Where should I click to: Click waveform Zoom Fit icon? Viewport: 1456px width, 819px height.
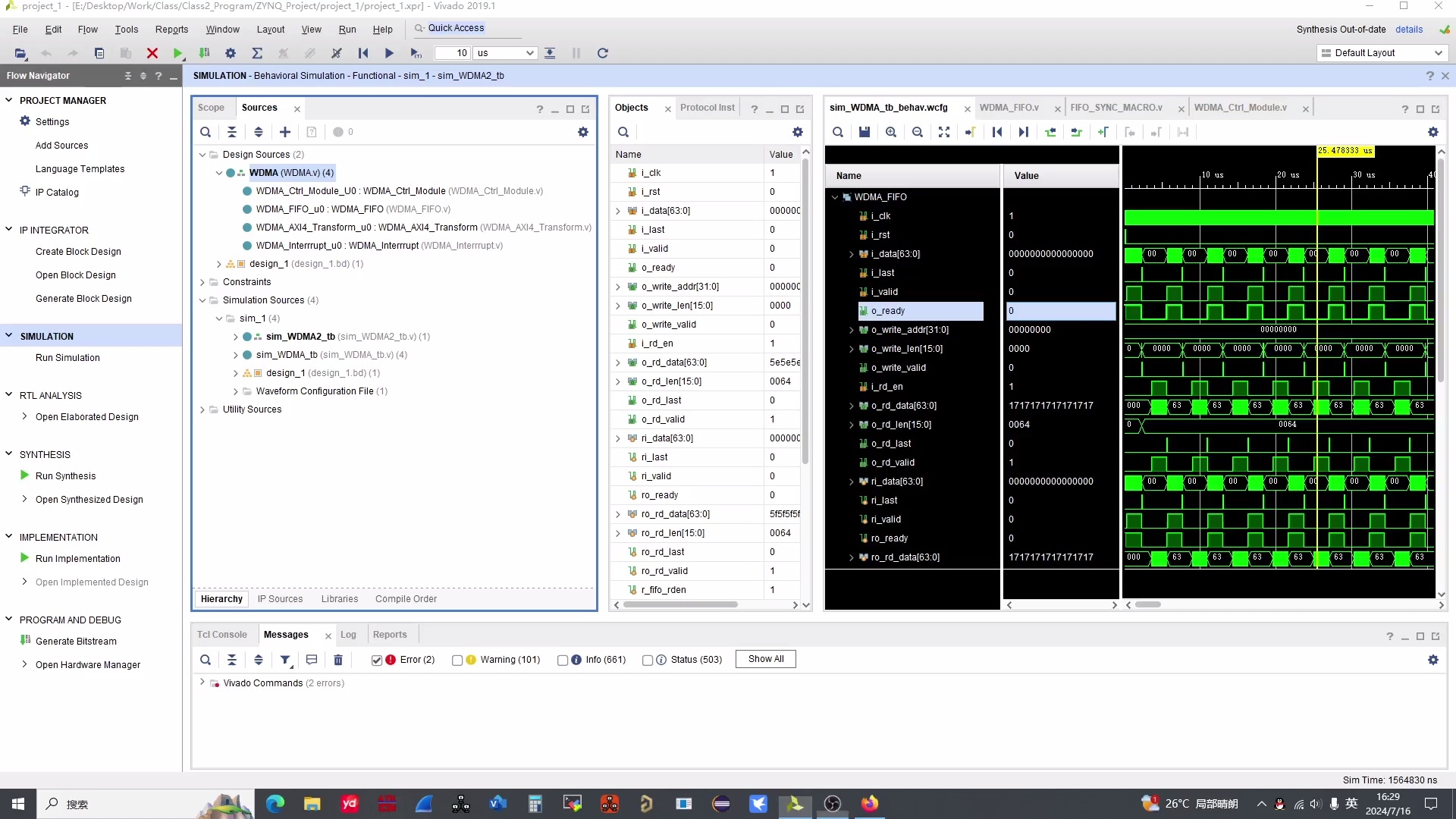944,132
